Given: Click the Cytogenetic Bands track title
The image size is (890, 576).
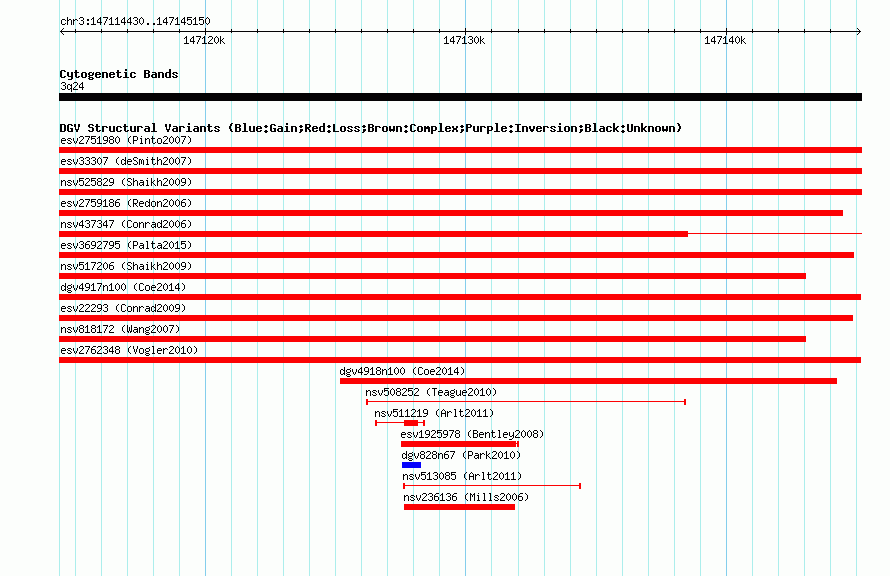Looking at the screenshot, I should (x=119, y=74).
